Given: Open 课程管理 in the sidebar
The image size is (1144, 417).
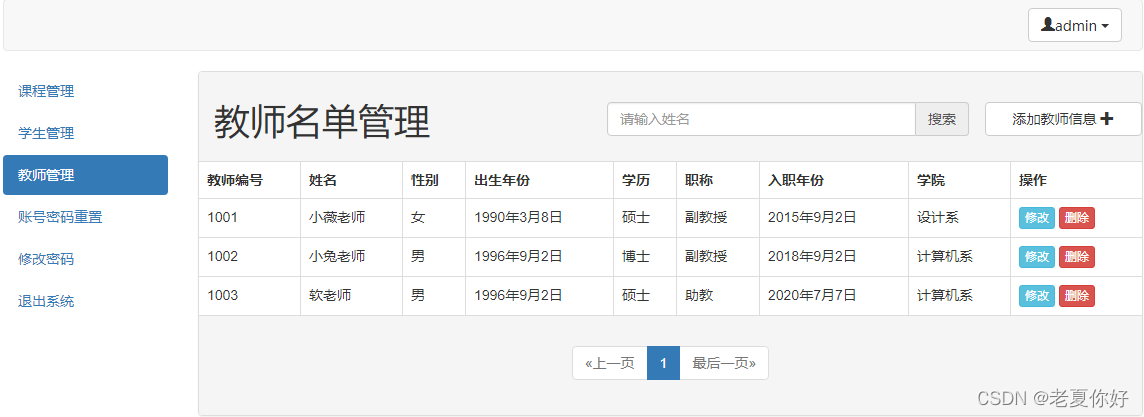Looking at the screenshot, I should point(46,91).
